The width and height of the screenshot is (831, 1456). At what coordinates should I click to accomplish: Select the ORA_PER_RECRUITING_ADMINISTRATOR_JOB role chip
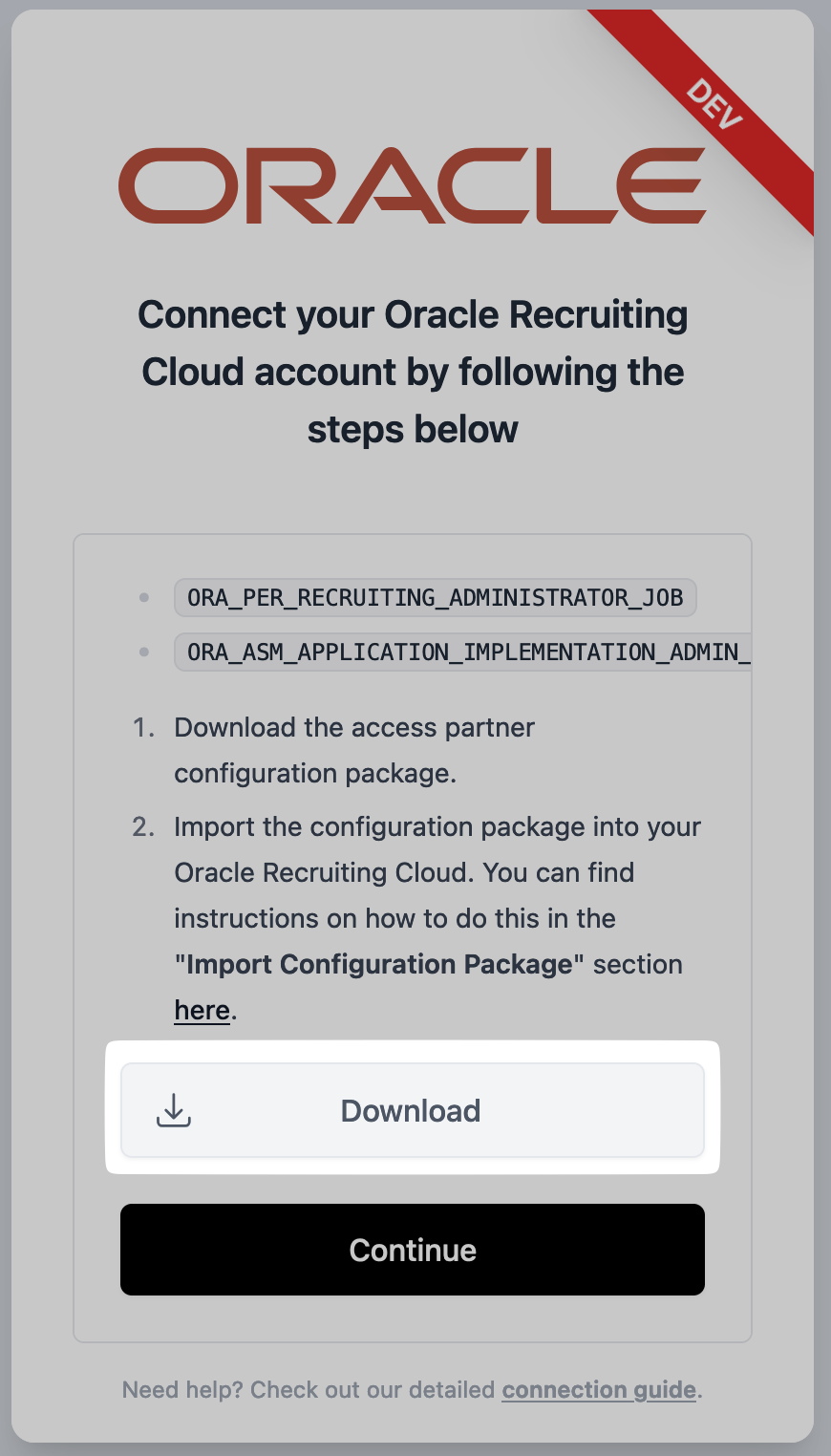(x=435, y=598)
